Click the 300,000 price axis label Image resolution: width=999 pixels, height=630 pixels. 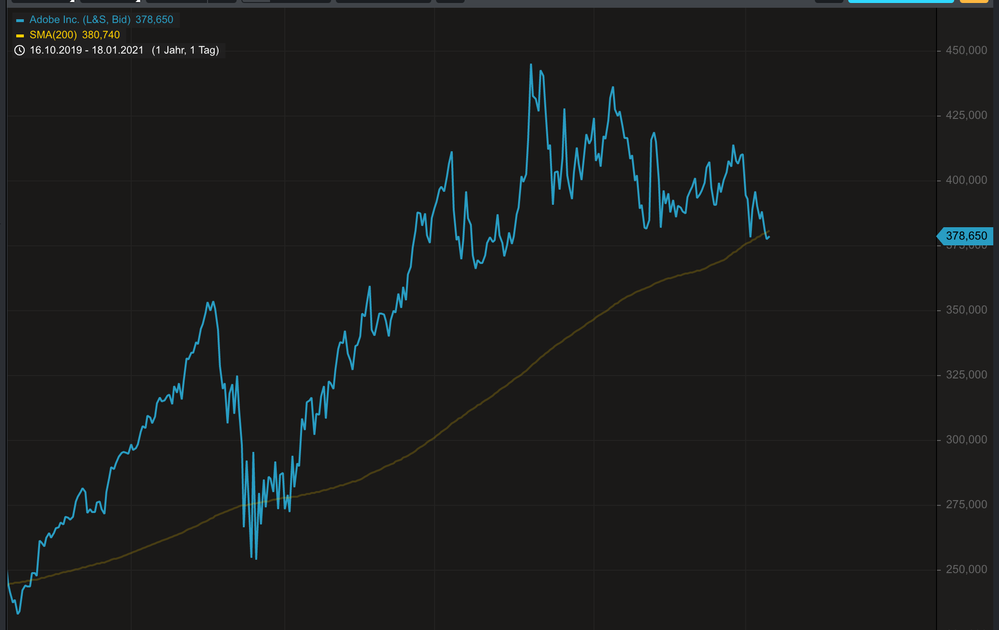pyautogui.click(x=966, y=441)
